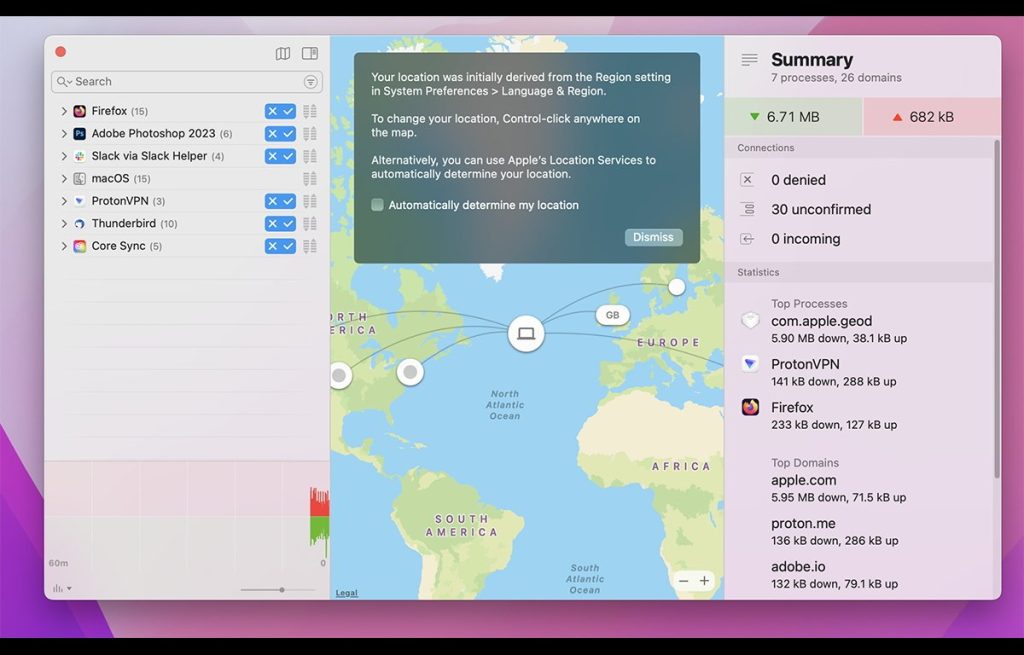The image size is (1024, 655).
Task: Expand the Core Sync tree item
Action: click(x=64, y=246)
